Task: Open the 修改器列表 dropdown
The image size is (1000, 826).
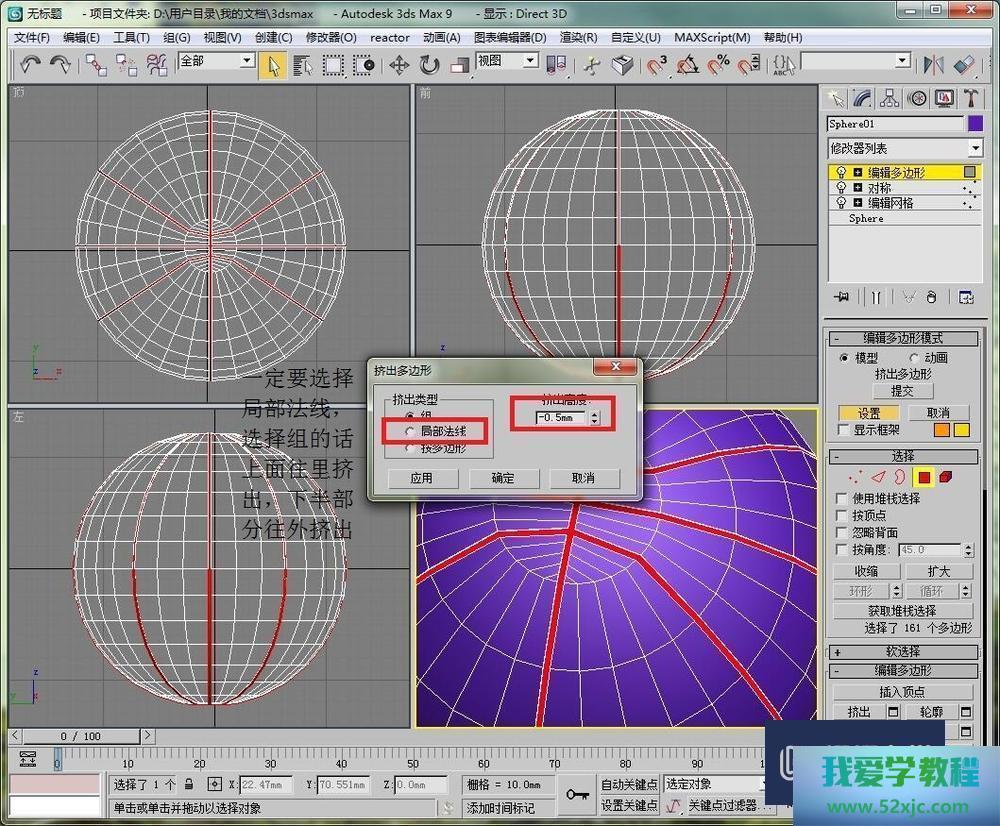Action: (905, 148)
